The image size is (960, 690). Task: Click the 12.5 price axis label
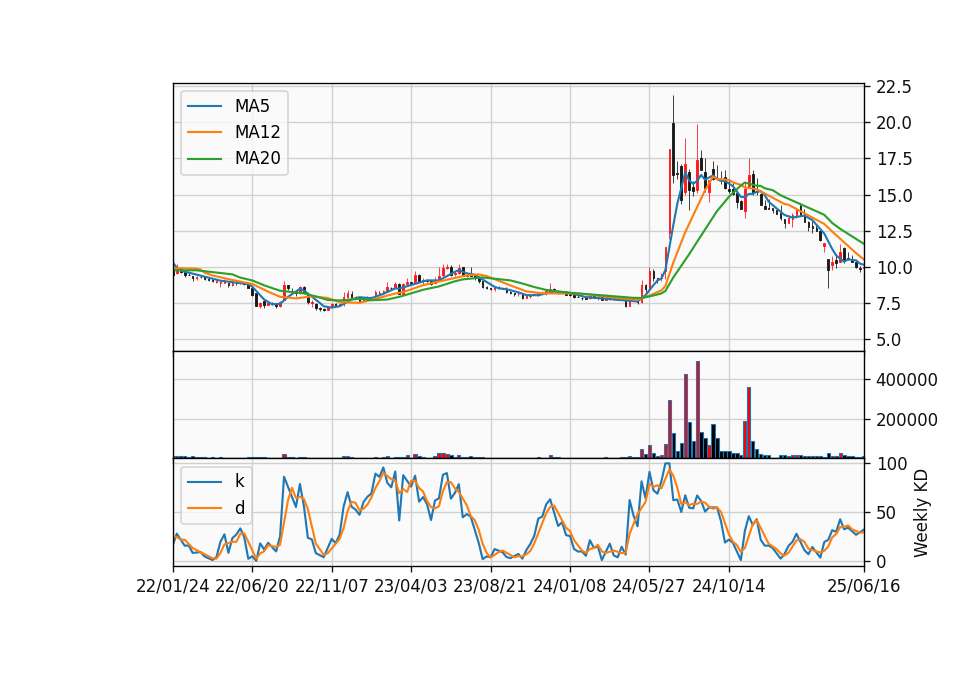point(893,232)
